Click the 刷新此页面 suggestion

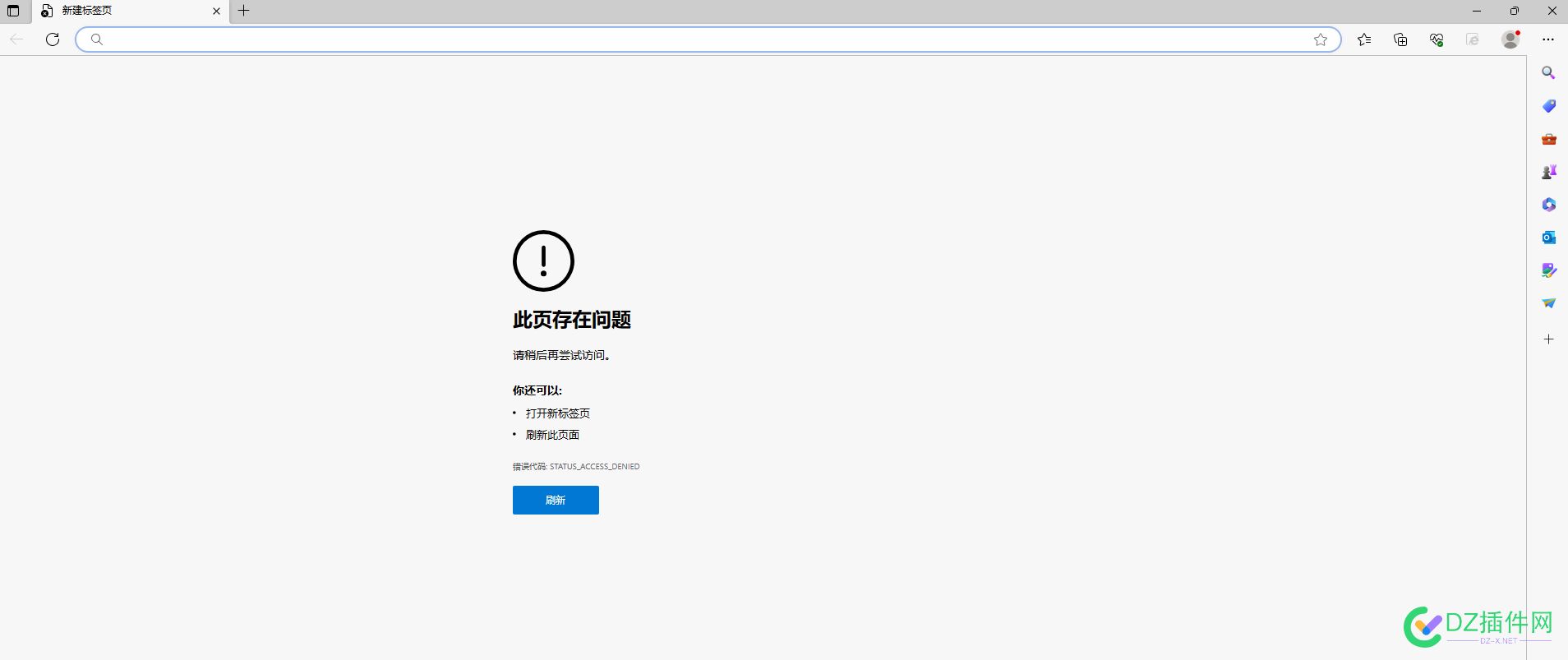click(552, 435)
